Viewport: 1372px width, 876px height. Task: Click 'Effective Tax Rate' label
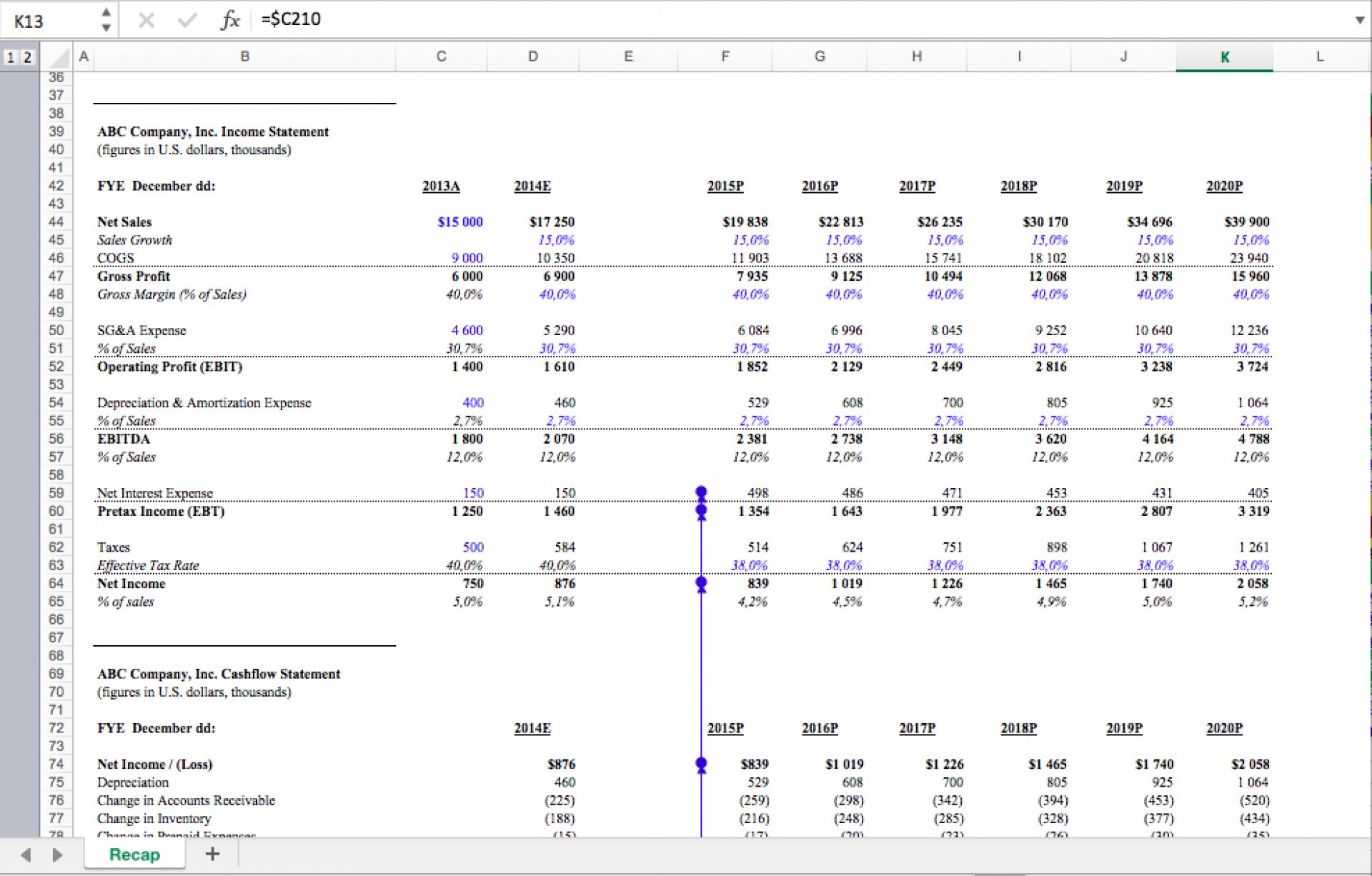coord(148,565)
